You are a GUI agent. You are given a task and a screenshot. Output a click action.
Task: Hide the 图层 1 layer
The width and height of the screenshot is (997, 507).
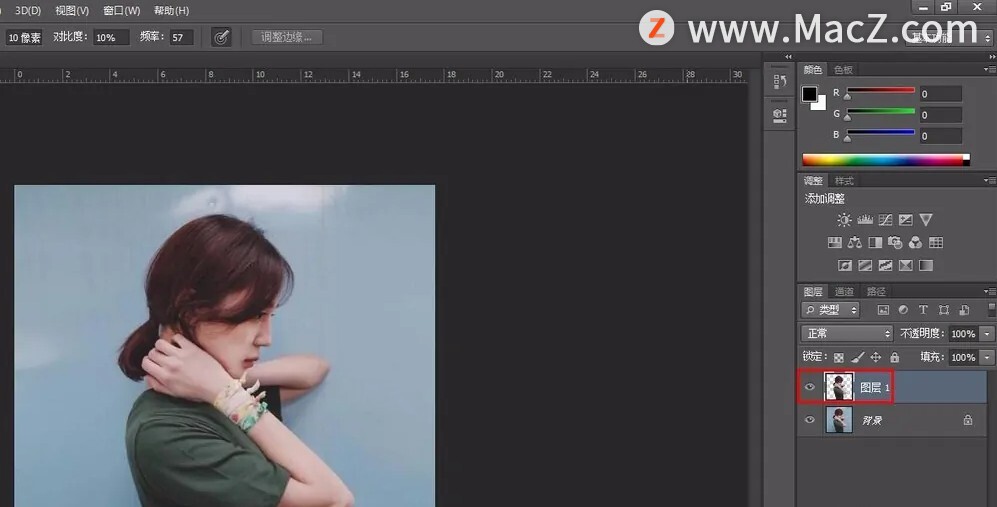coord(810,387)
